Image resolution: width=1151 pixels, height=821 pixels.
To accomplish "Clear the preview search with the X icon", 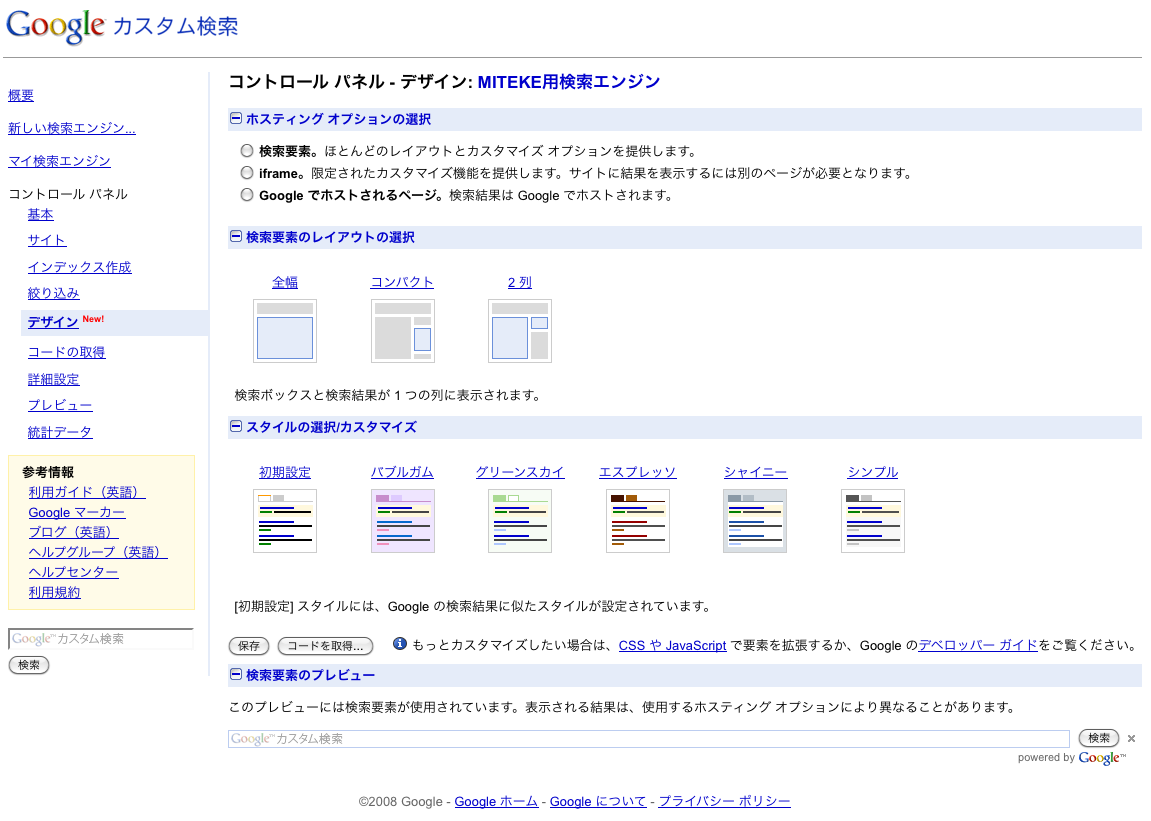I will tap(1131, 739).
